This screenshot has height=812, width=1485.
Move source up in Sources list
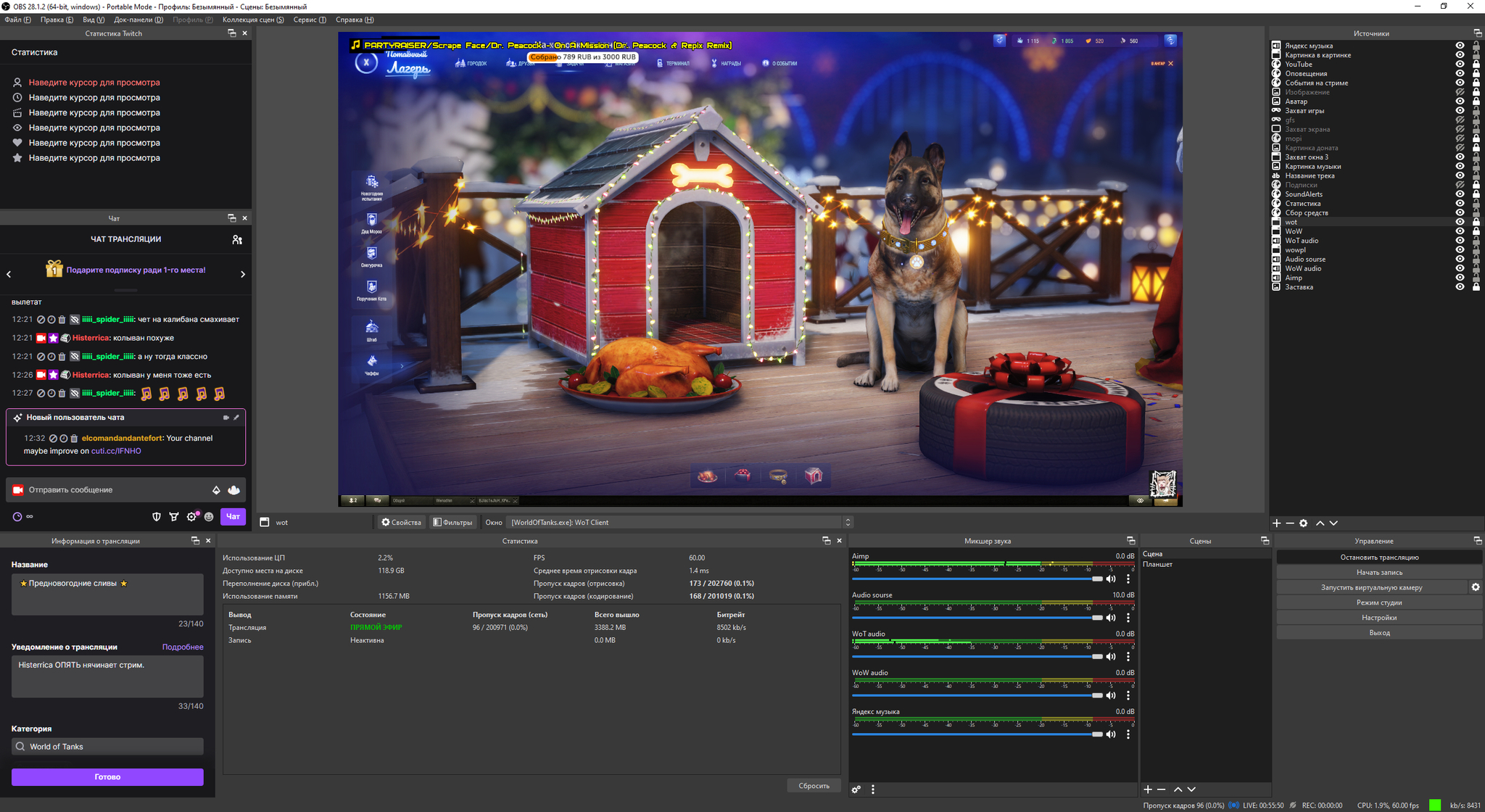point(1320,523)
